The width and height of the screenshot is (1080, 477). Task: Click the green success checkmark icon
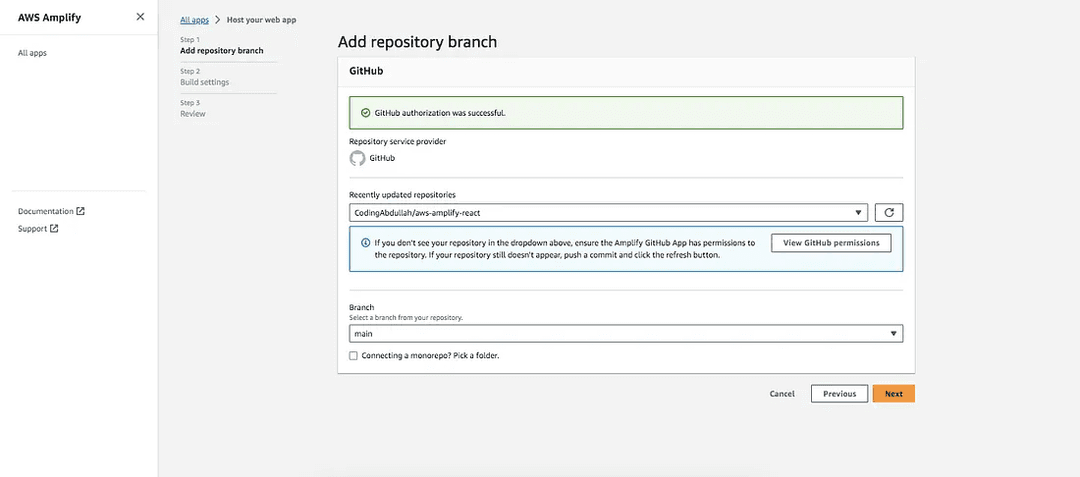click(x=365, y=113)
